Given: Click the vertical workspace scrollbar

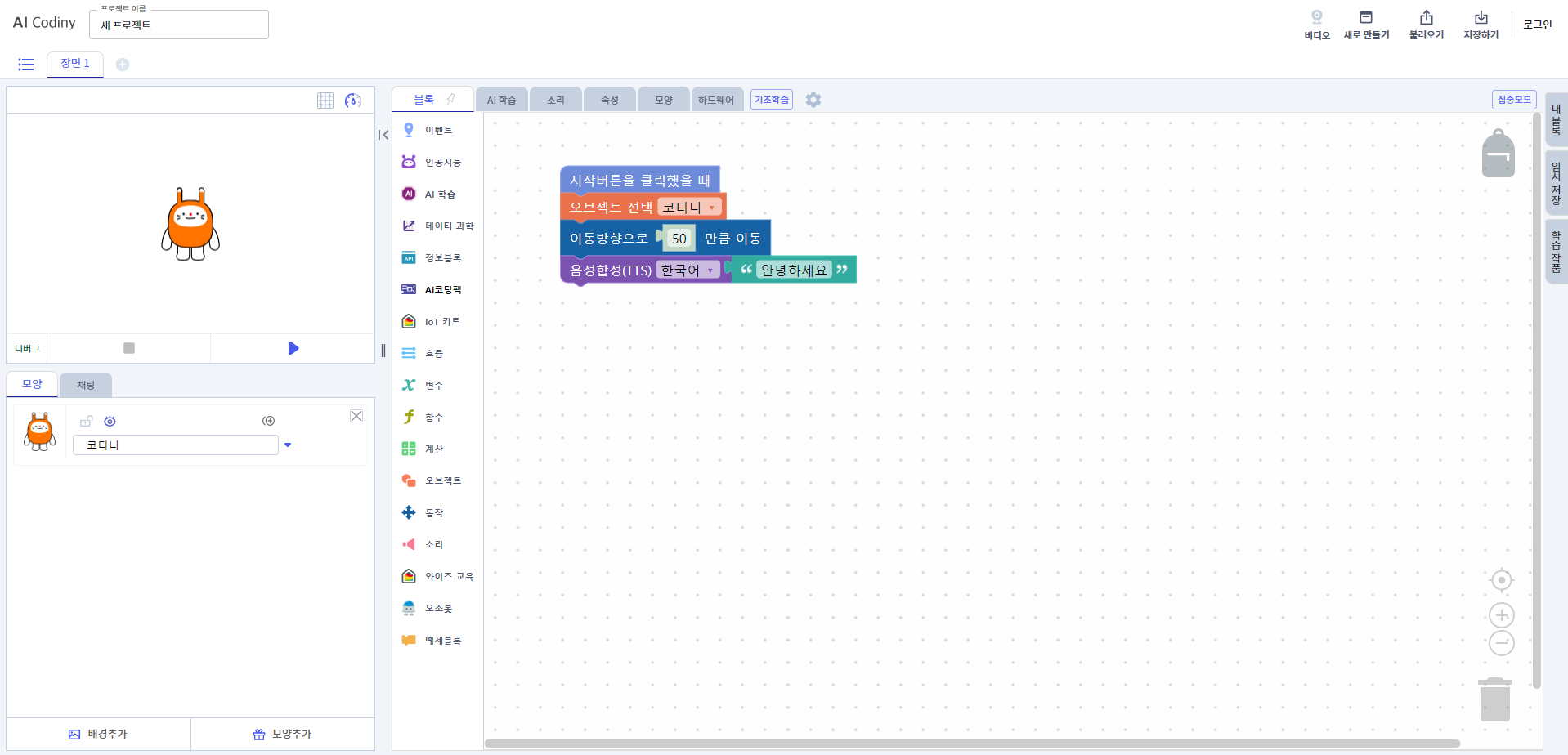Looking at the screenshot, I should pos(1536,400).
